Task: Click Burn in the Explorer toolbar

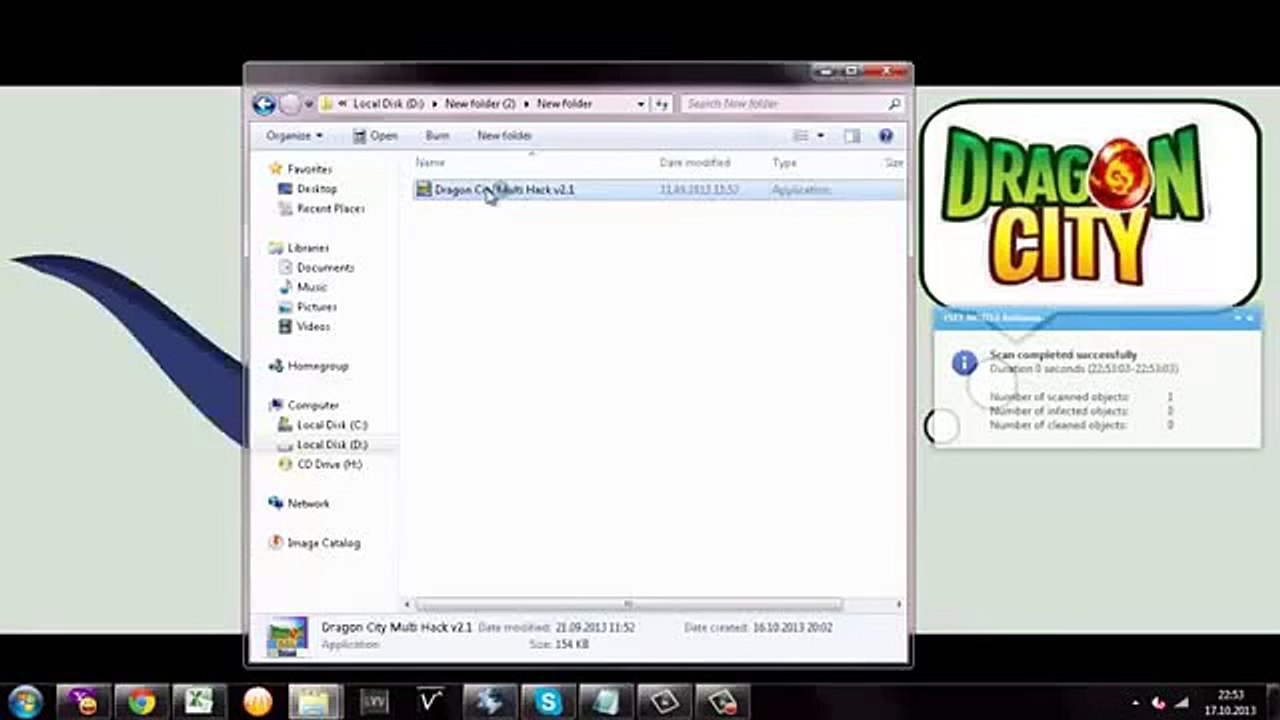Action: [437, 135]
